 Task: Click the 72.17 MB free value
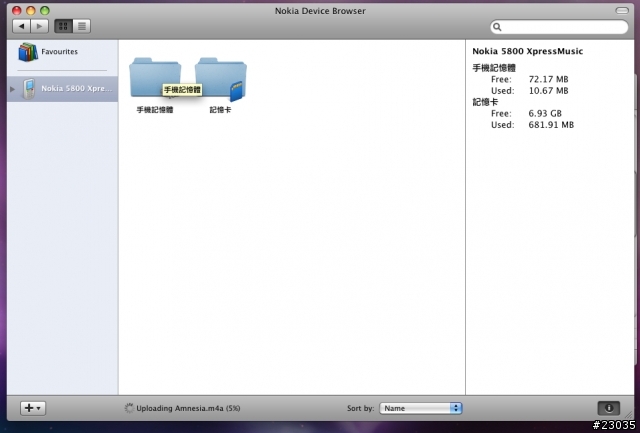pos(549,79)
